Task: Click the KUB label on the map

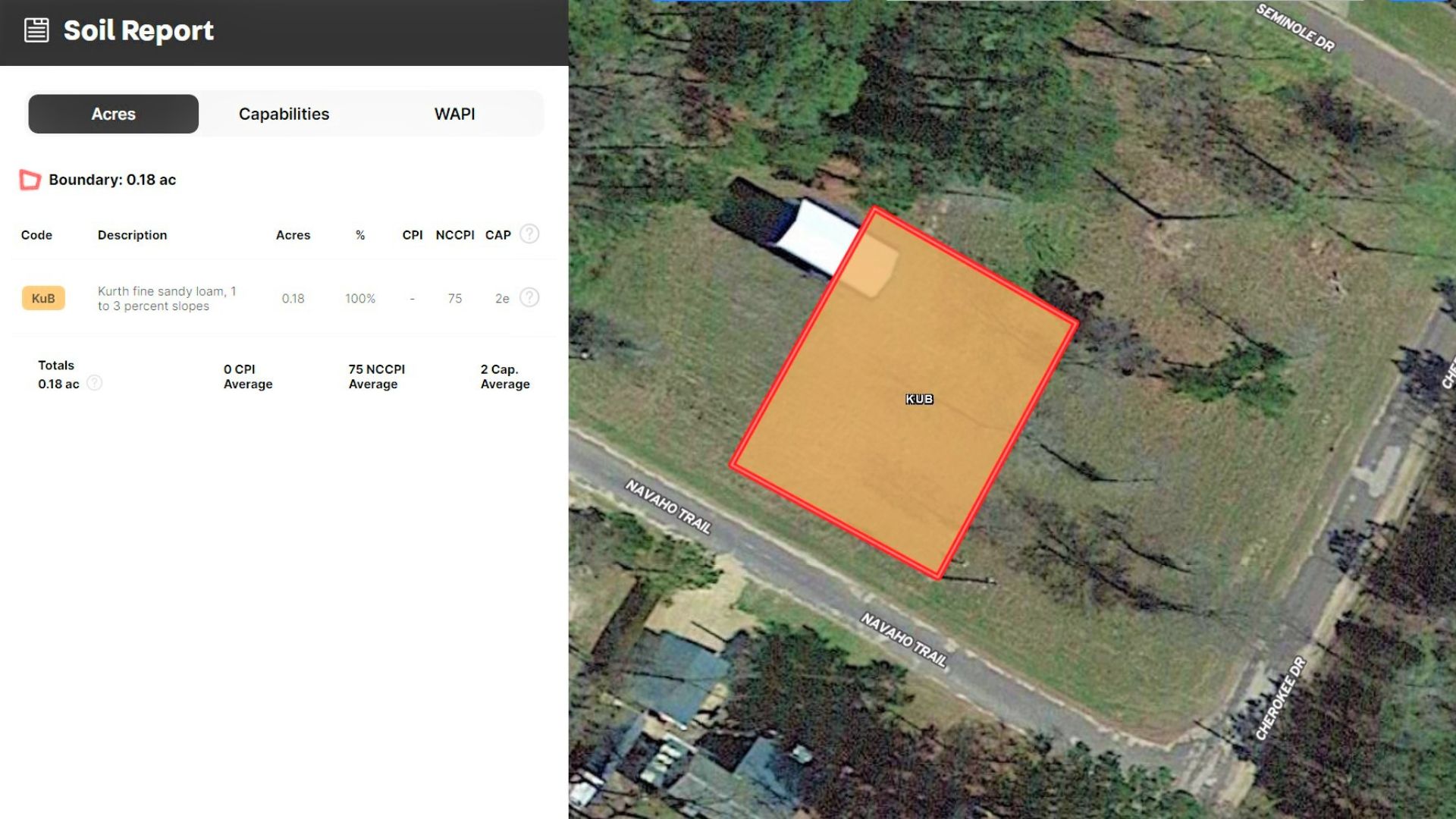Action: tap(919, 399)
